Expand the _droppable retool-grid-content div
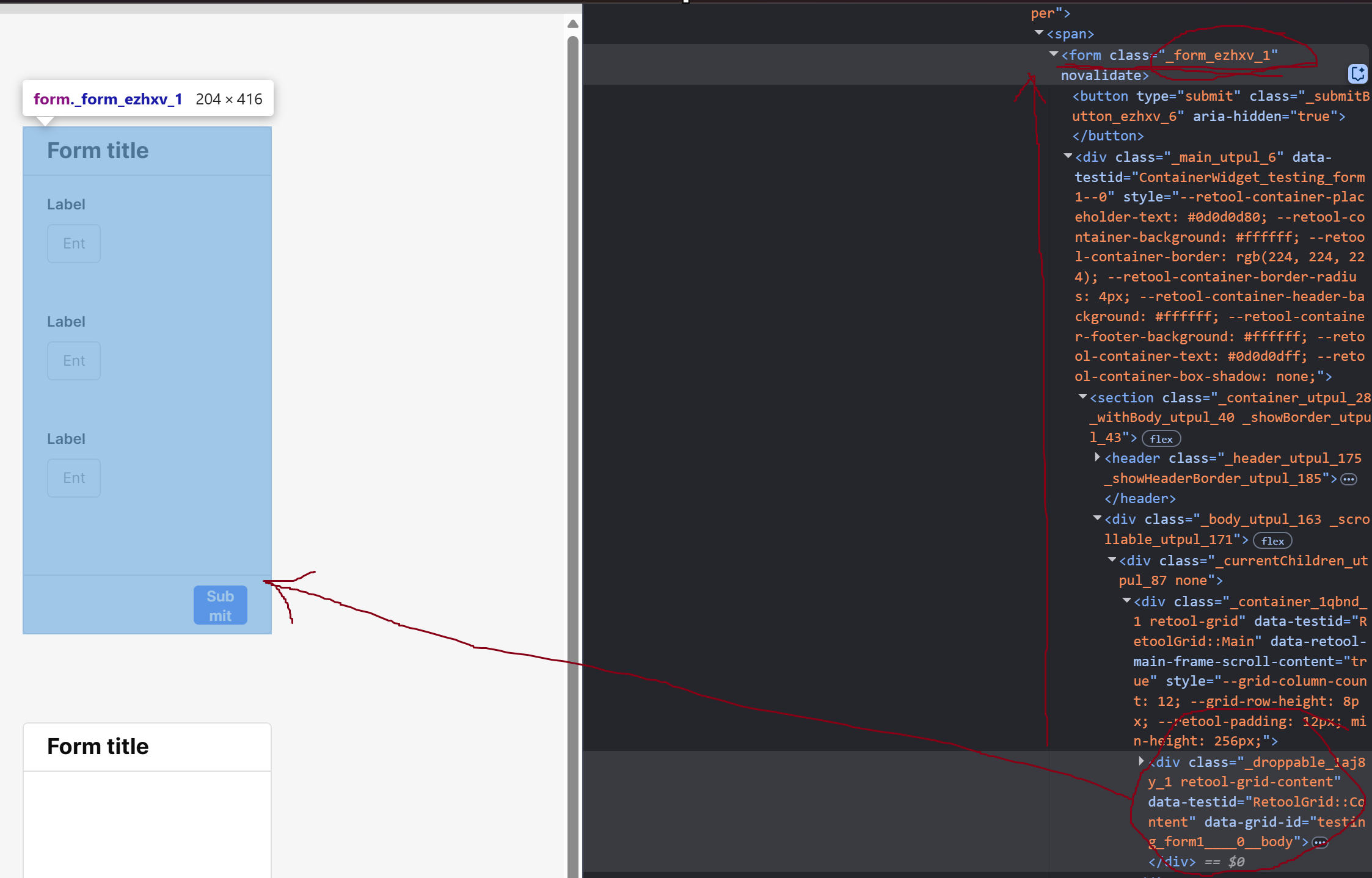 click(1141, 761)
